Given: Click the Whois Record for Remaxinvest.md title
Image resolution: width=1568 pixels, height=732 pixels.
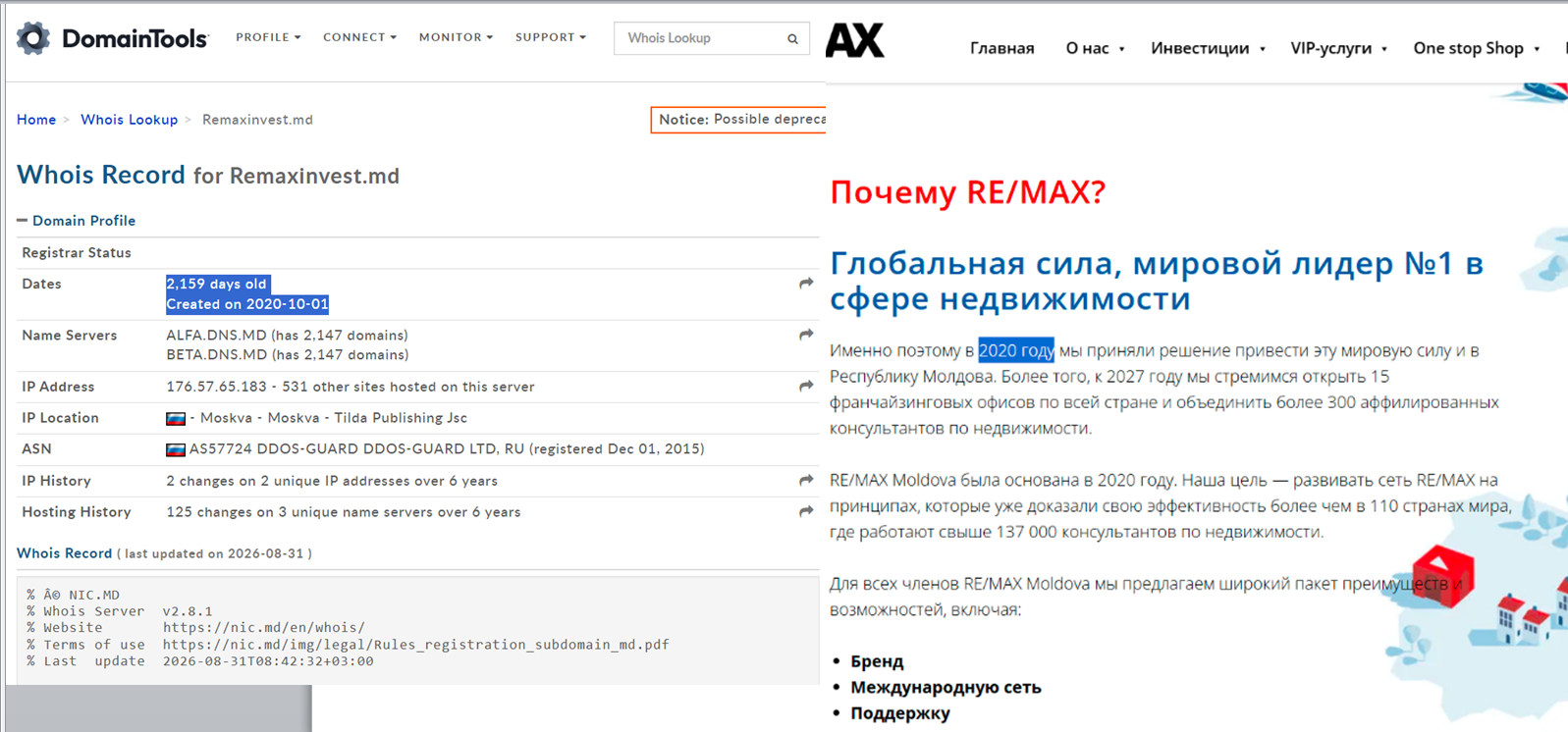Looking at the screenshot, I should point(208,176).
